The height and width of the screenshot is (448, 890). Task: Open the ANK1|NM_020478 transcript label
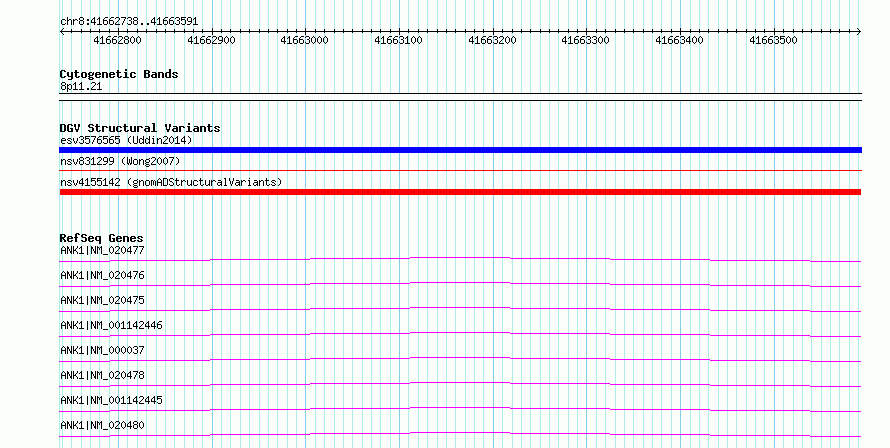(102, 375)
